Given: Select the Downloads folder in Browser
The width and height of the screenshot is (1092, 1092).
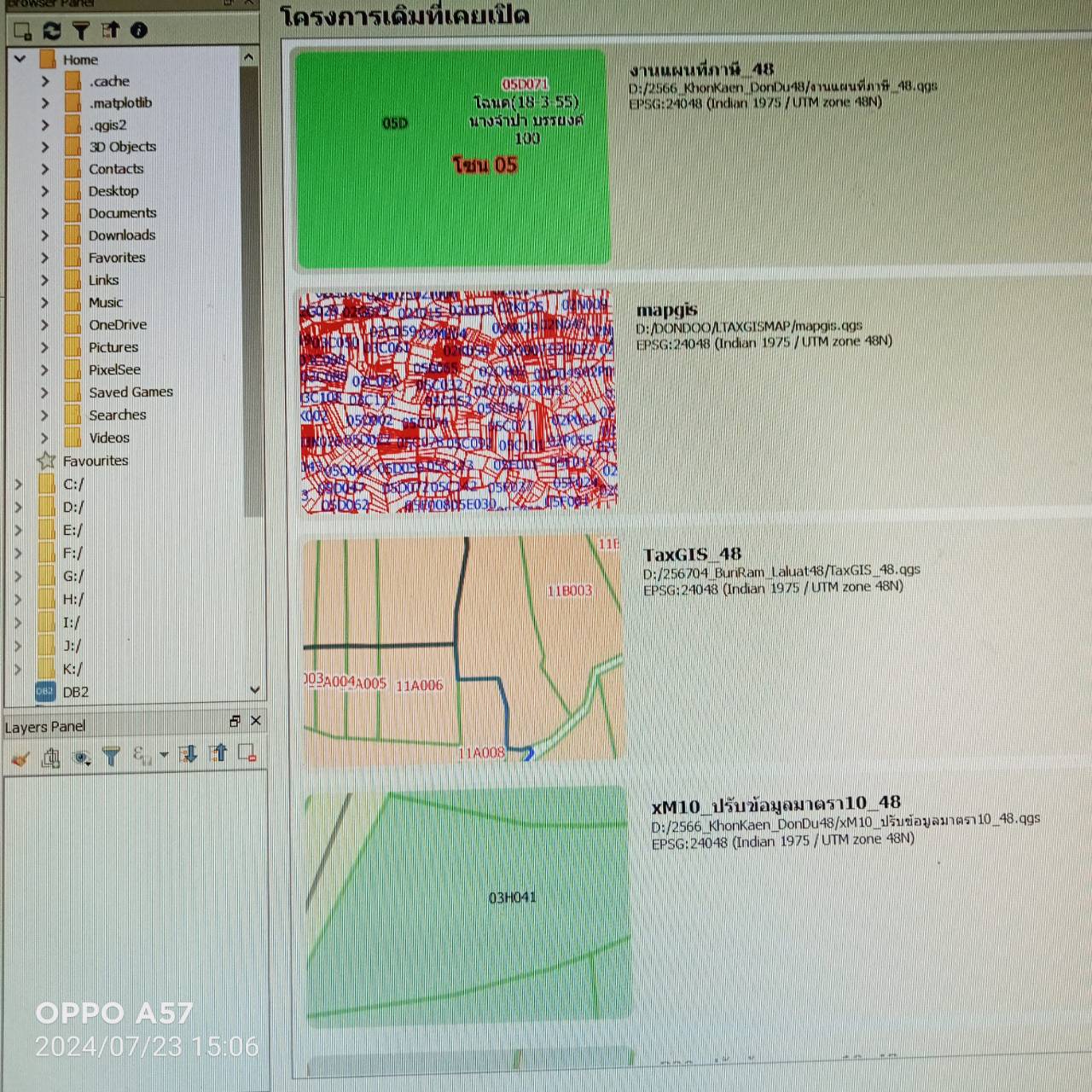Looking at the screenshot, I should 122,235.
